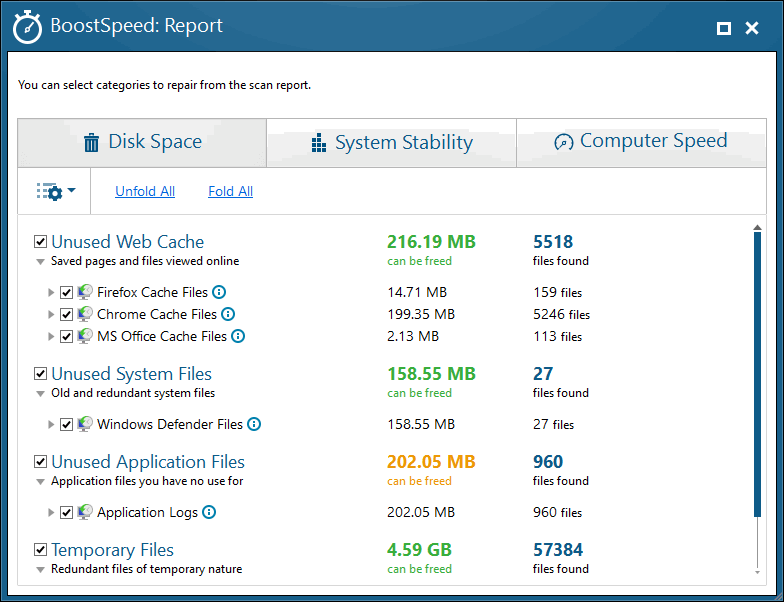Switch to the System Stability tab

pyautogui.click(x=392, y=142)
